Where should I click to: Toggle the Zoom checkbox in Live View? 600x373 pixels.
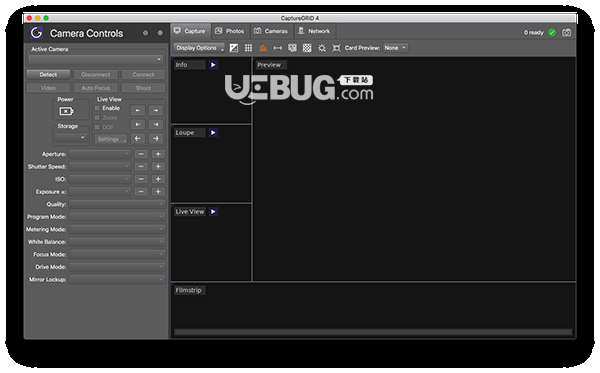click(97, 118)
